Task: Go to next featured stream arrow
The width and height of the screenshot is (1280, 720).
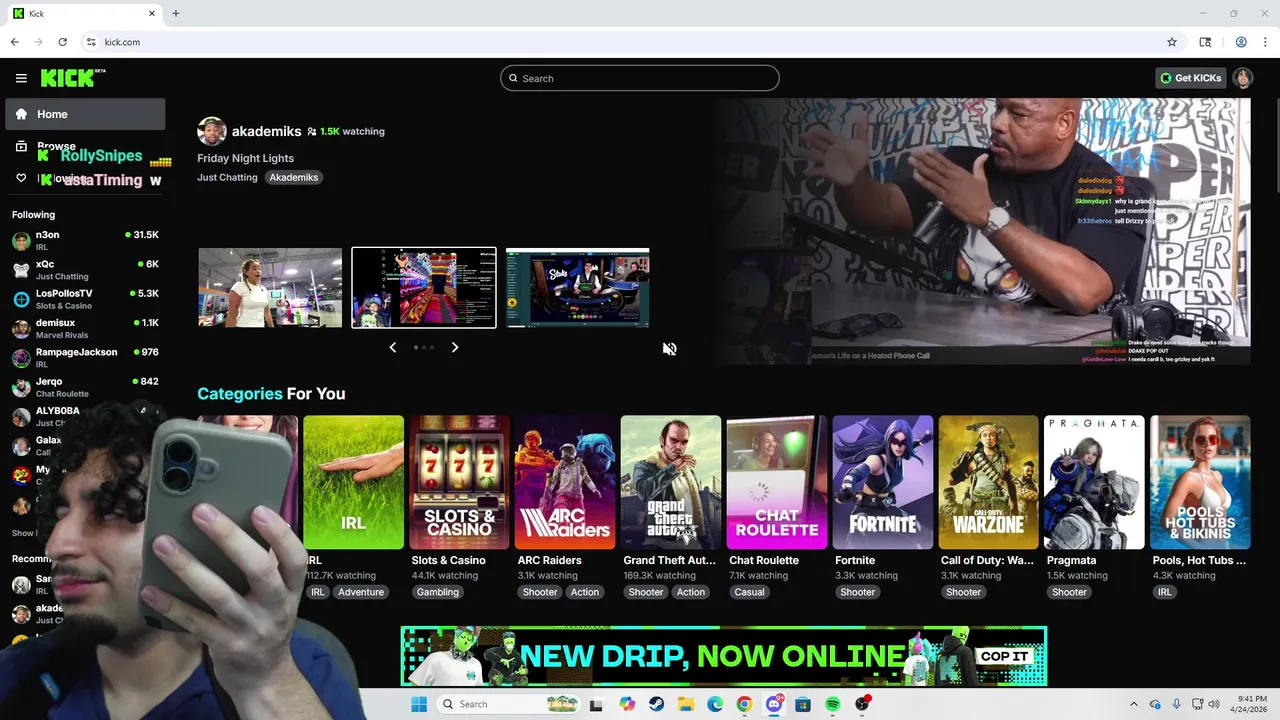Action: click(x=455, y=347)
